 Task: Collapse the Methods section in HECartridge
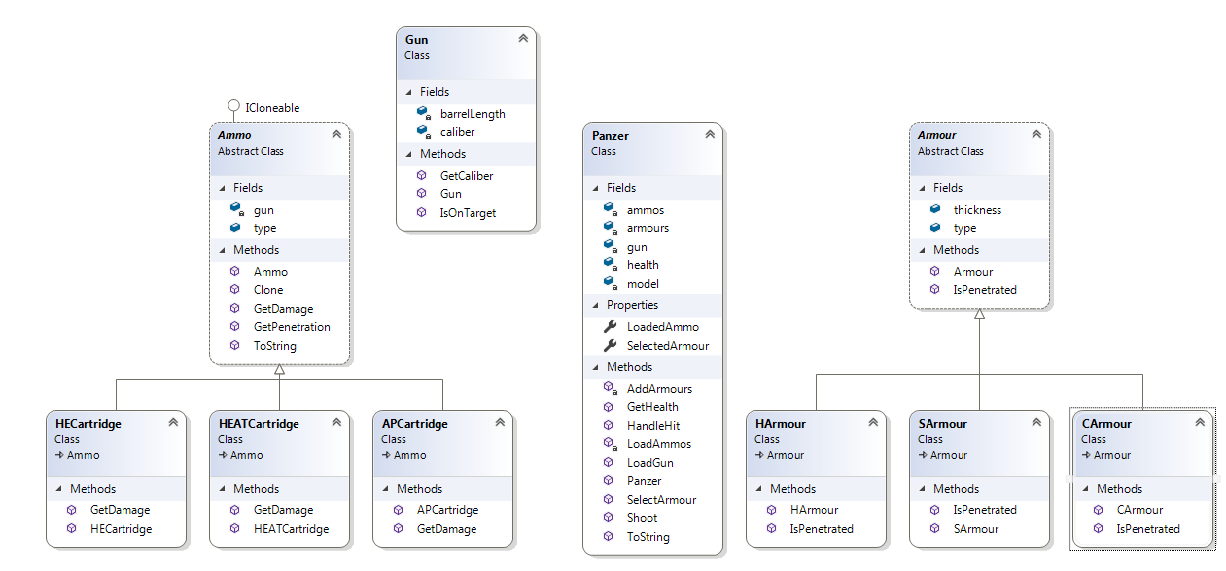[59, 489]
